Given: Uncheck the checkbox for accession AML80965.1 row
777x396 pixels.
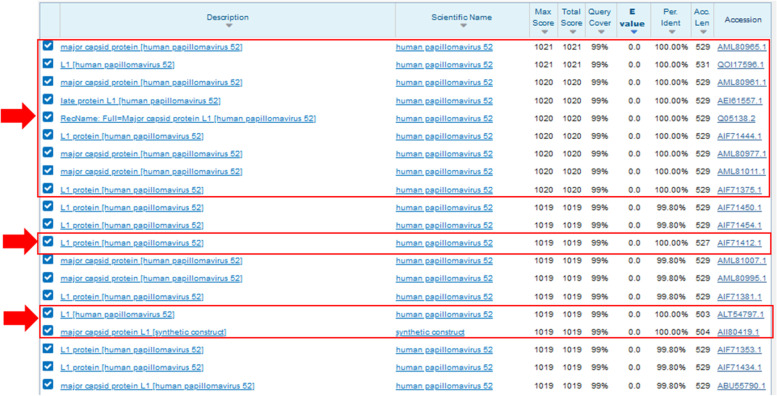Looking at the screenshot, I should pyautogui.click(x=48, y=46).
